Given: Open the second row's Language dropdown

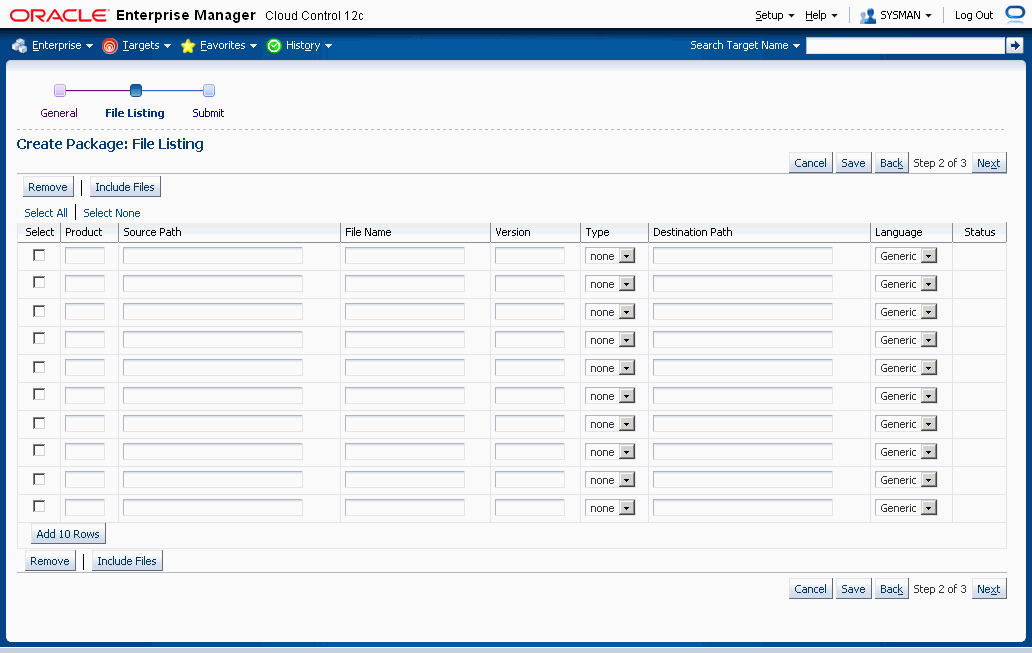Looking at the screenshot, I should [906, 284].
